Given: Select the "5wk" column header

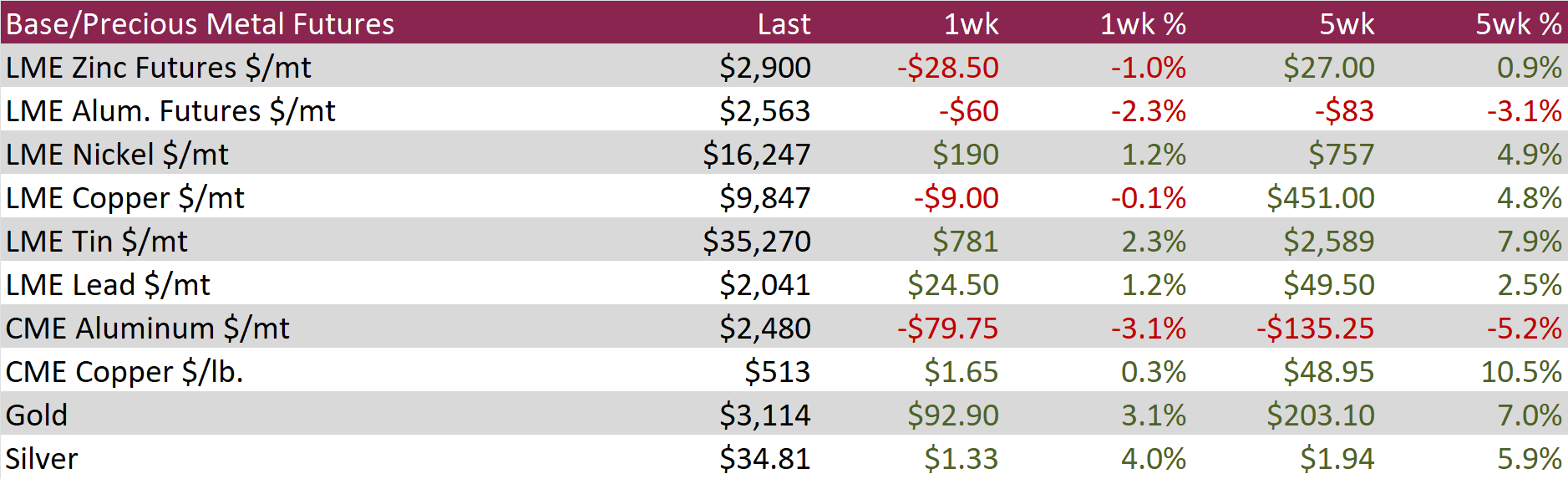Looking at the screenshot, I should pyautogui.click(x=1347, y=24).
